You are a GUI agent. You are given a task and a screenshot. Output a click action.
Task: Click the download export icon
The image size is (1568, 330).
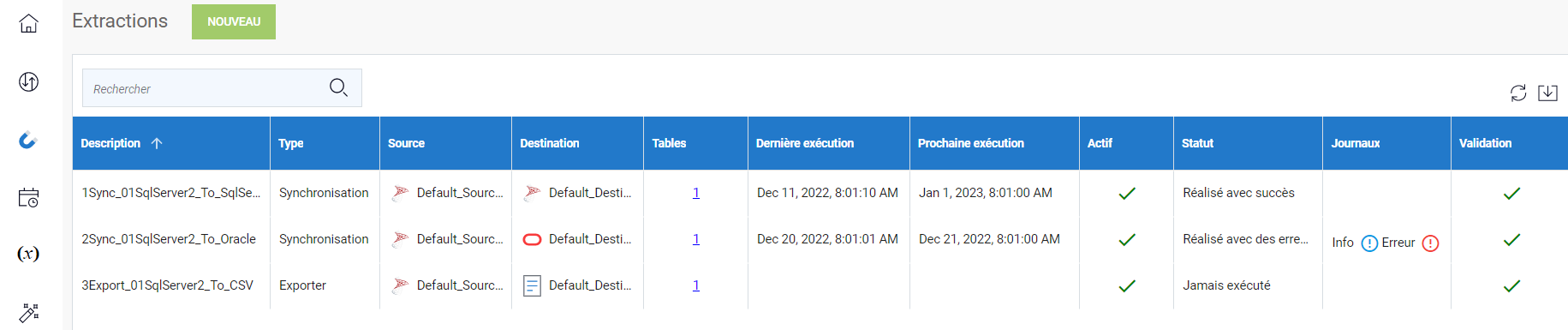(x=1547, y=93)
